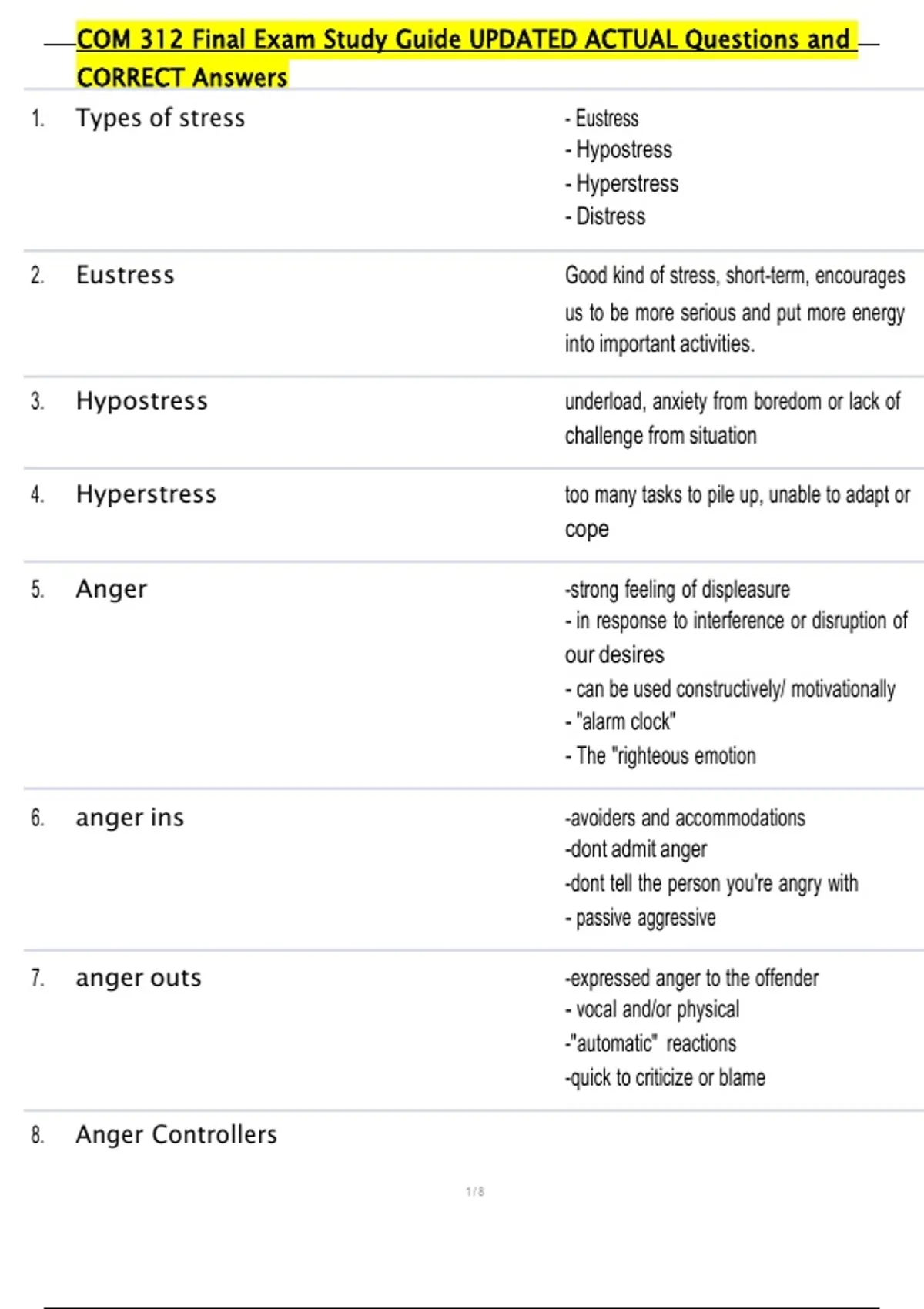
Task: Select the 'Hypostress' term heading
Action: [142, 401]
